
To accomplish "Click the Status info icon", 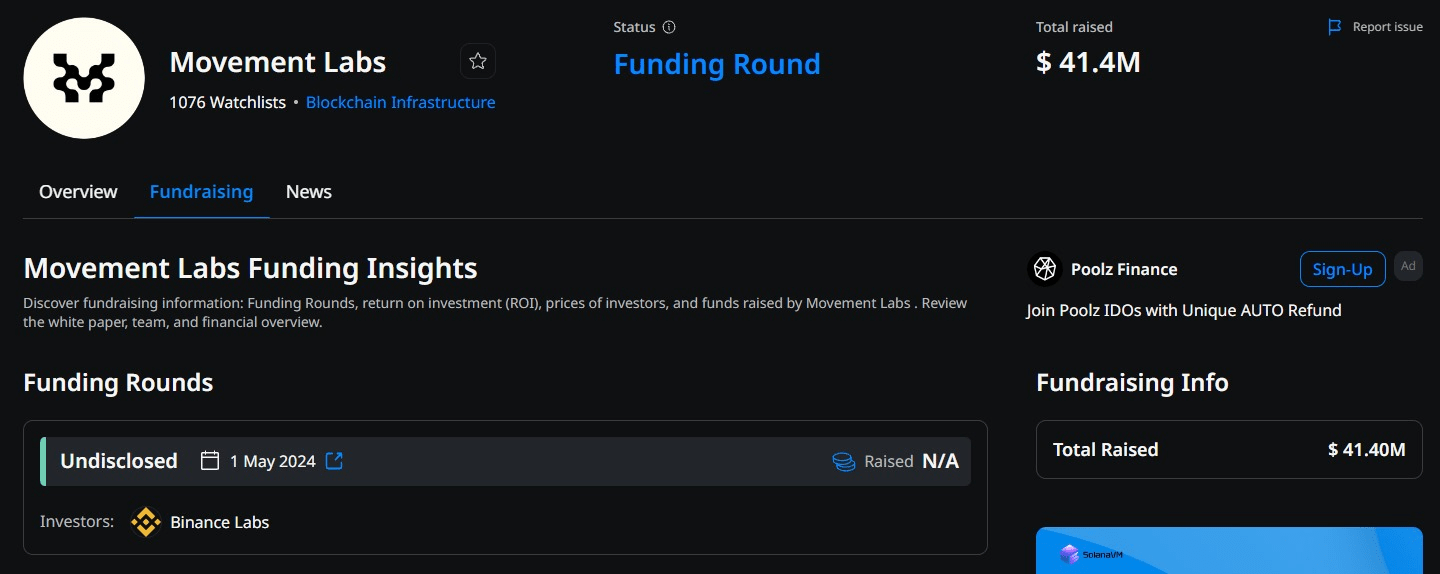I will pyautogui.click(x=669, y=27).
